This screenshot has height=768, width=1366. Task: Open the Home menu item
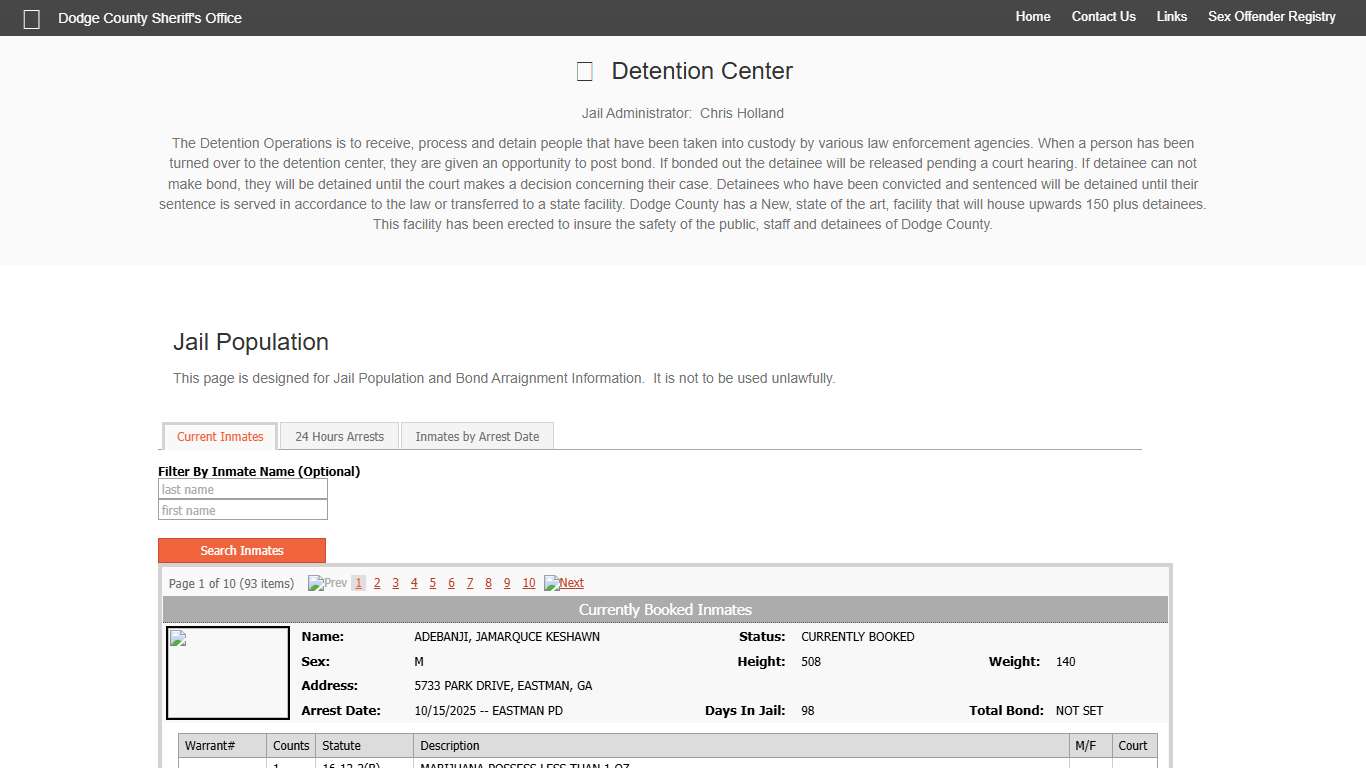tap(1033, 17)
